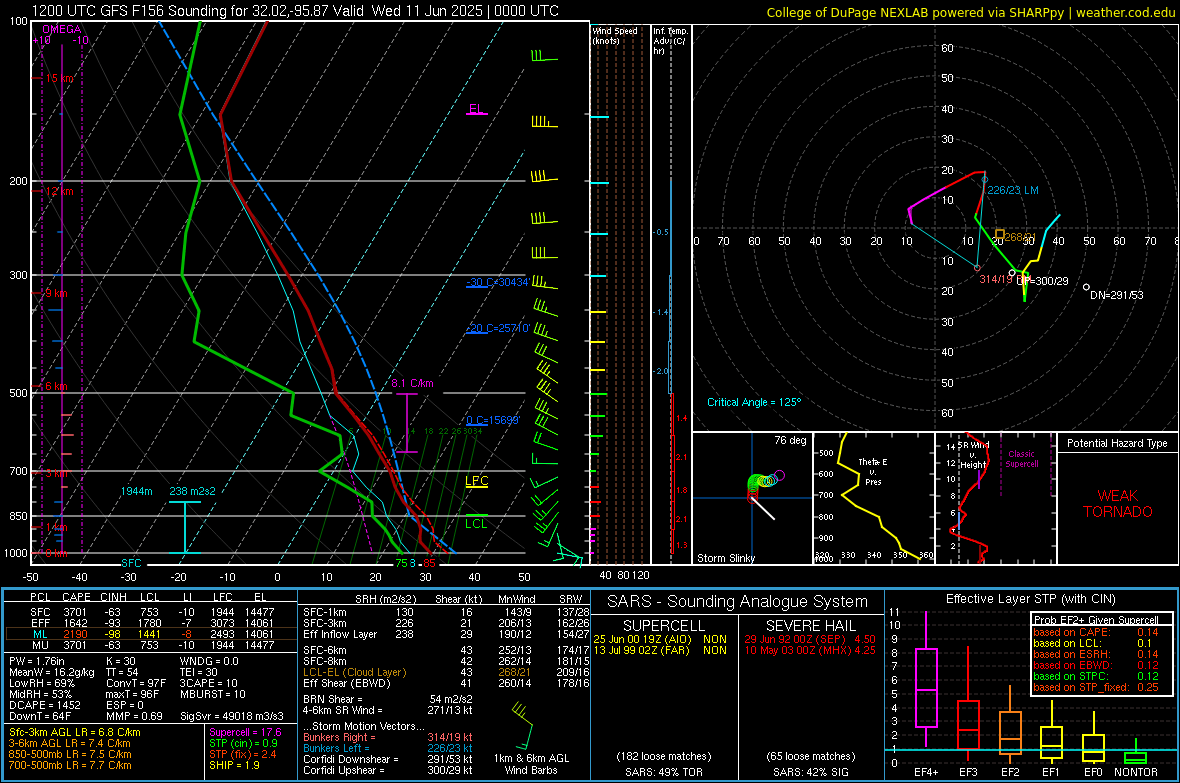
Task: Click the 'Prob EF2+ Given Supercell' heading
Action: (x=1096, y=620)
